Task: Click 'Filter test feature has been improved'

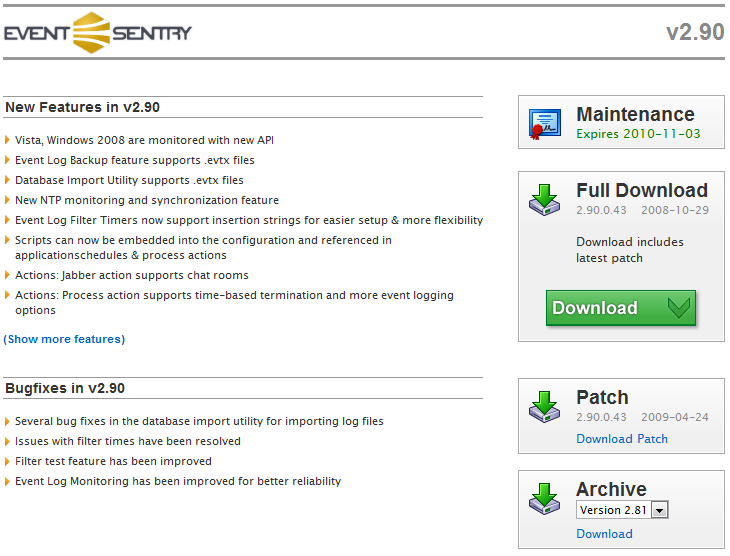Action: click(x=113, y=461)
